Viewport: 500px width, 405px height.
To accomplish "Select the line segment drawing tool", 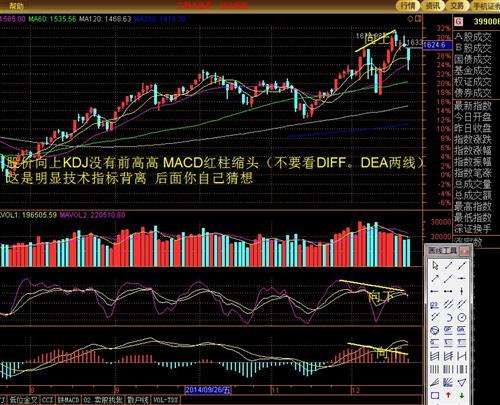I will pos(449,265).
